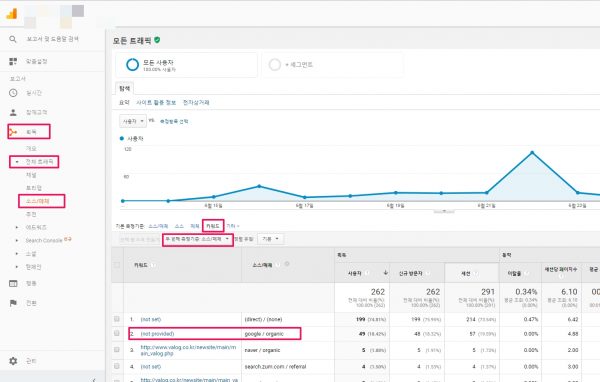Switch to Ecommerce metric group
Screen dimensions: 600x382
tap(196, 103)
